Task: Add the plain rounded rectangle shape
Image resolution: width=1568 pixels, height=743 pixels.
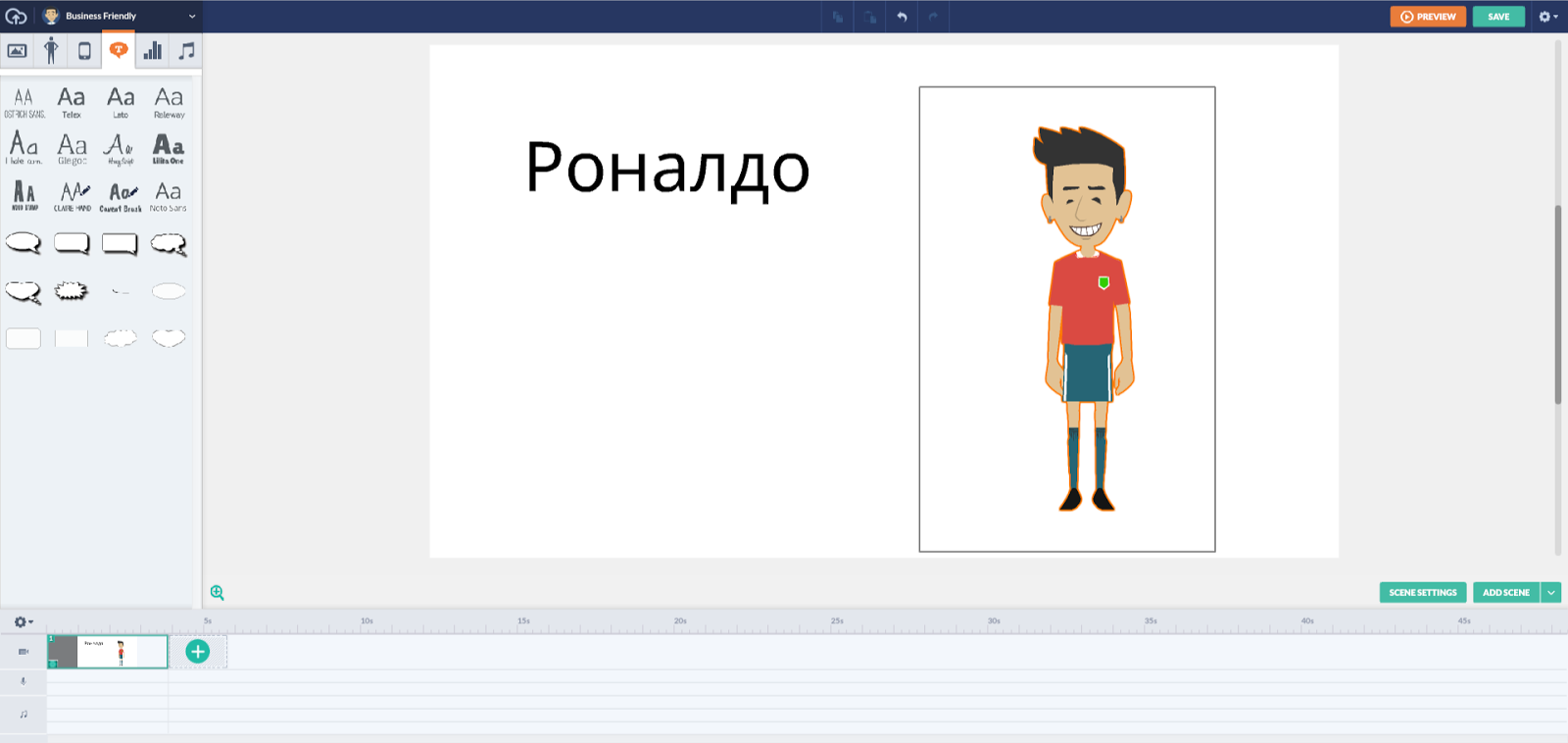Action: coord(24,338)
